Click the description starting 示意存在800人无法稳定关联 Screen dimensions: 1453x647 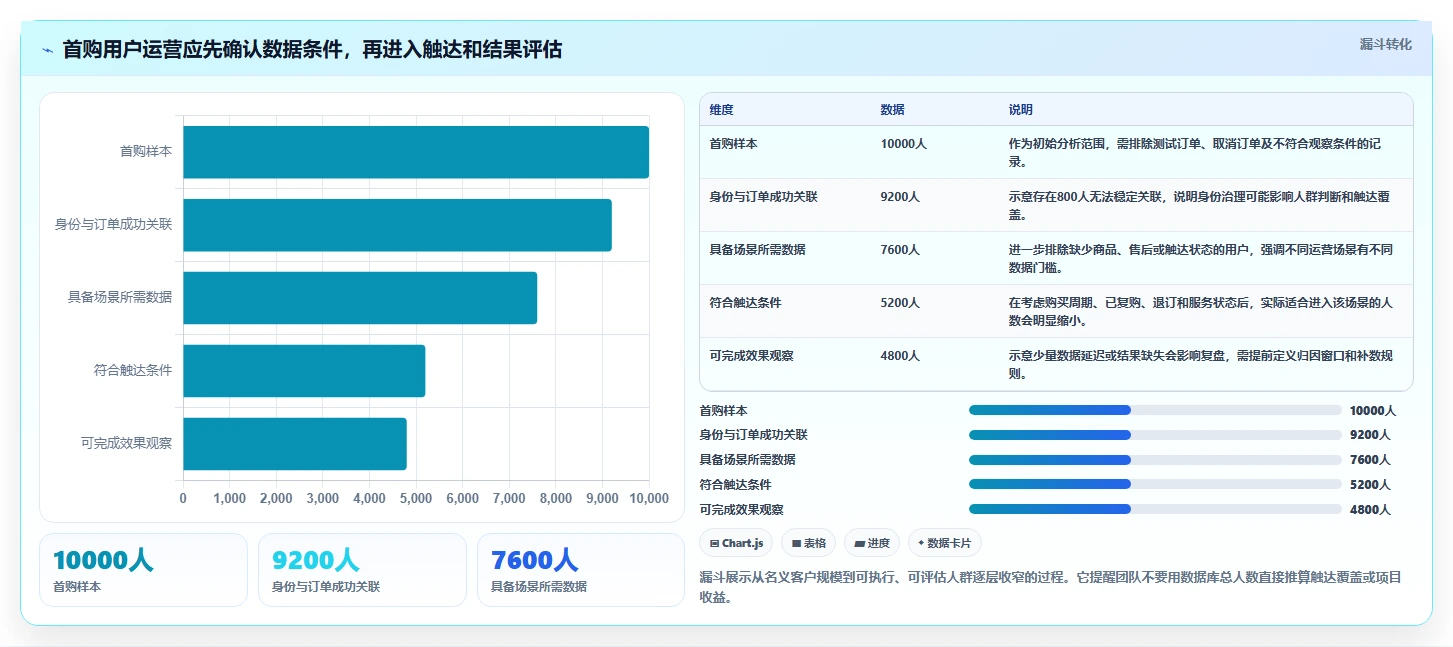[1200, 205]
